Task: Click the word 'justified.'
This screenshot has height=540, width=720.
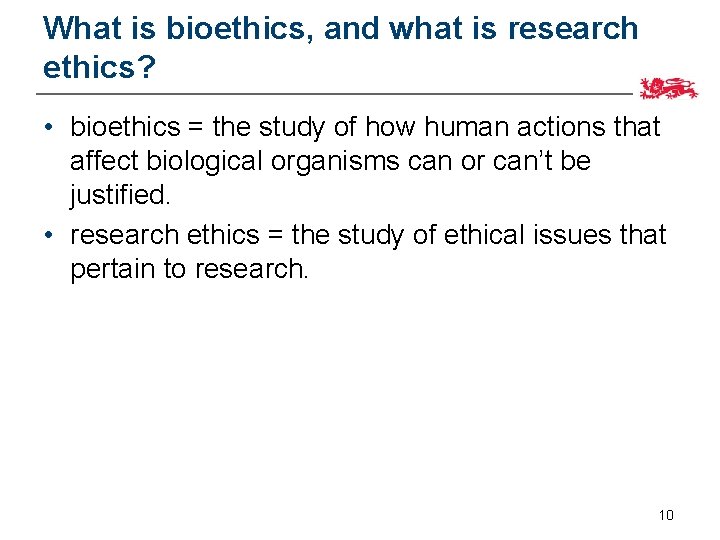Action: (120, 194)
